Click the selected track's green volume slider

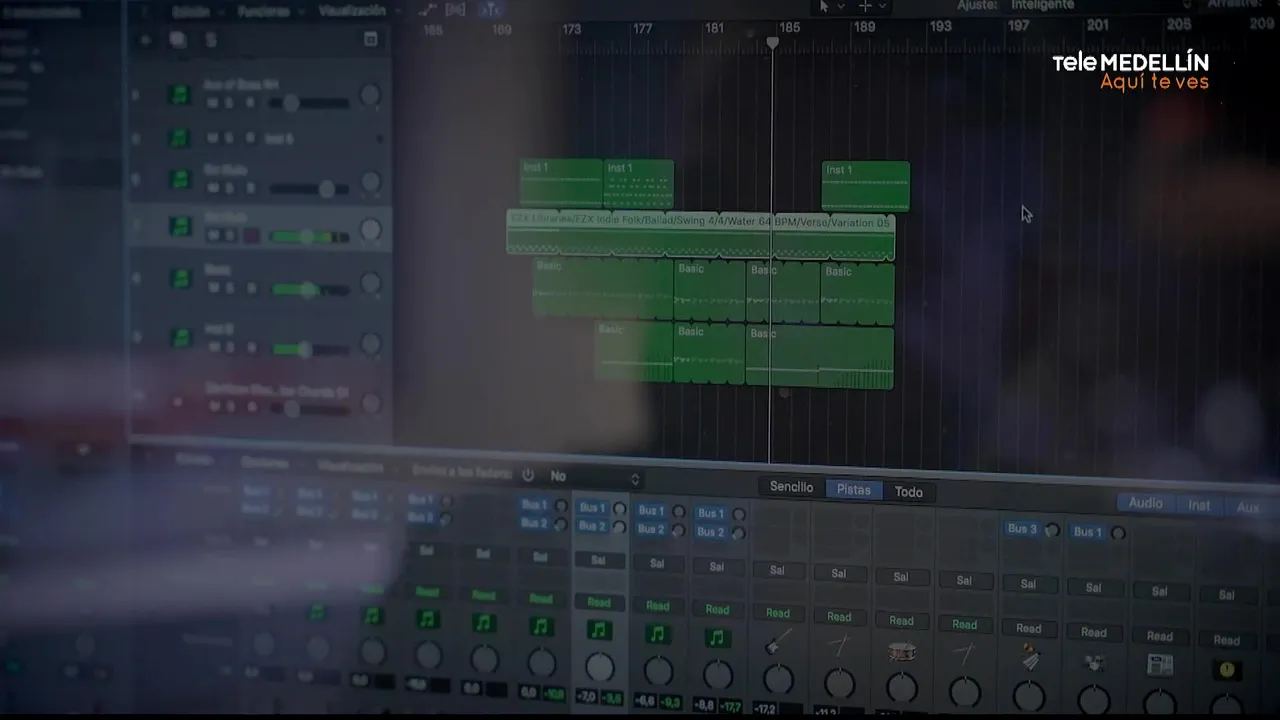[x=309, y=237]
